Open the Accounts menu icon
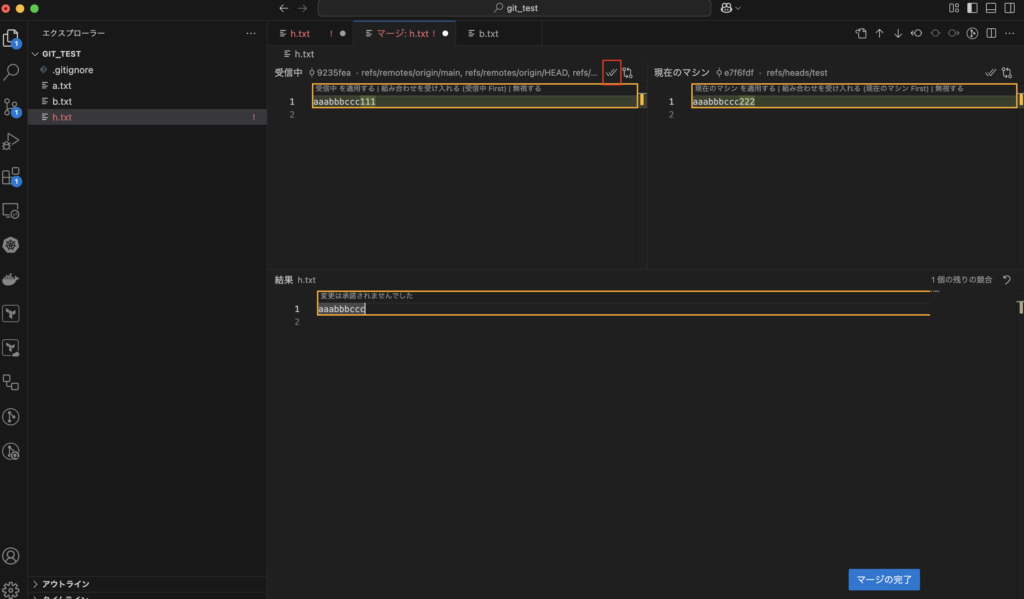 tap(11, 556)
